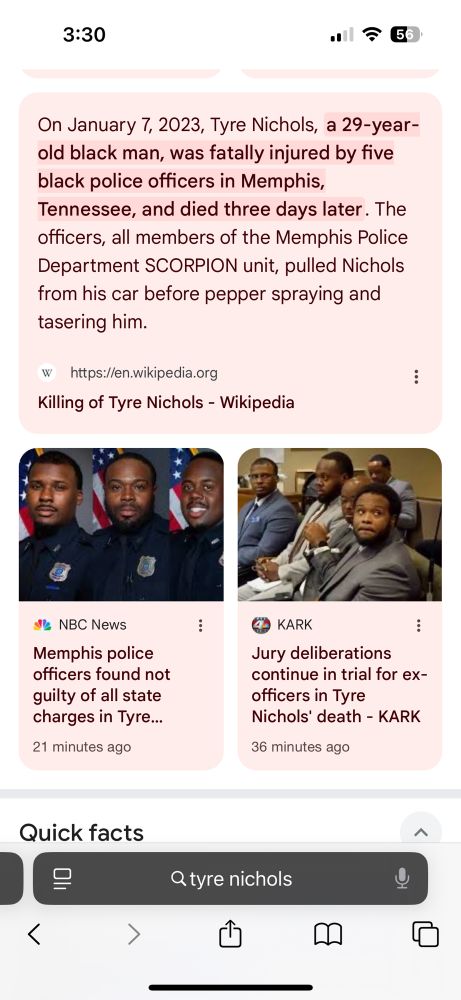Open NBC News not guilty headline

tap(101, 685)
